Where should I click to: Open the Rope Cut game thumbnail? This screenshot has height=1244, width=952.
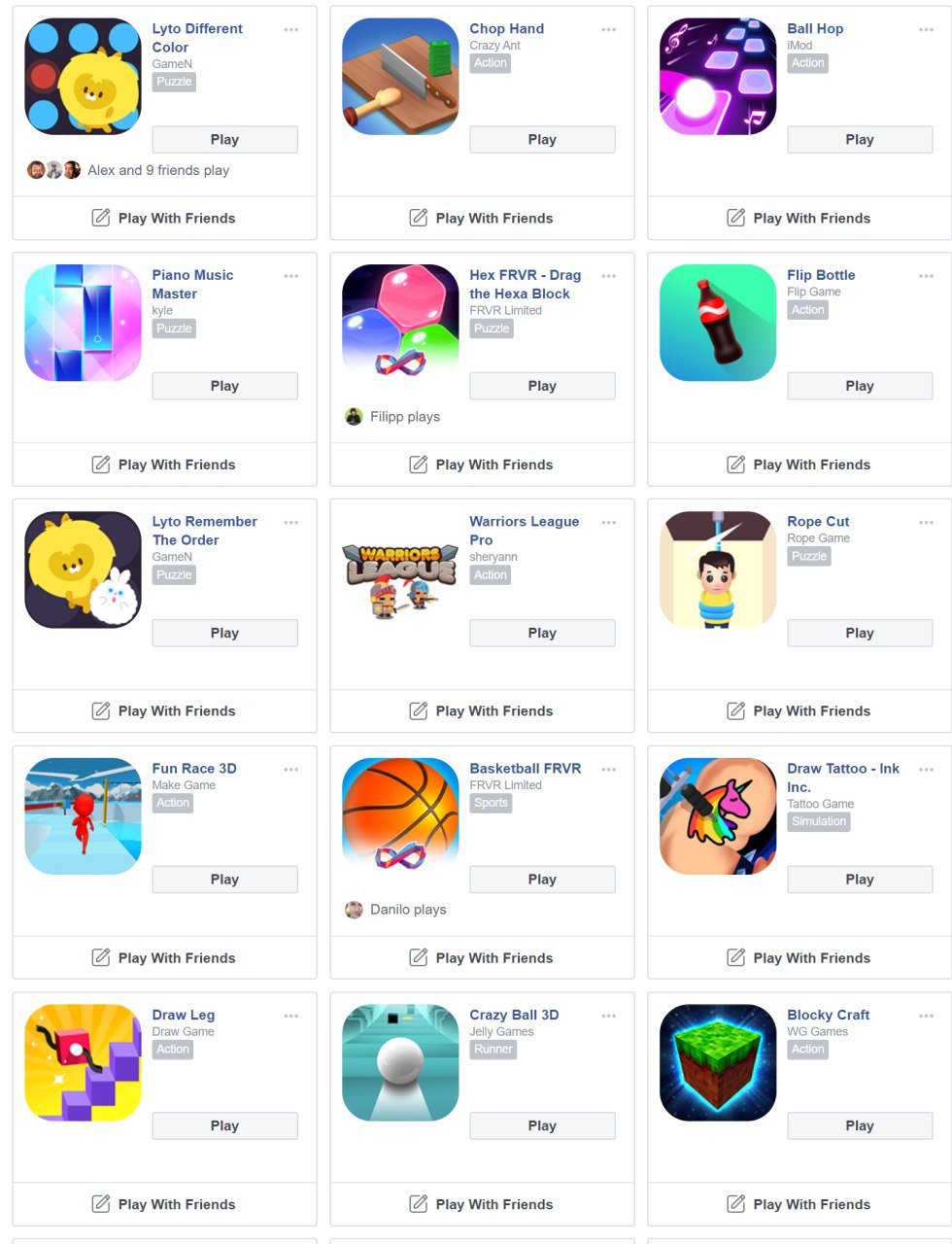(718, 570)
